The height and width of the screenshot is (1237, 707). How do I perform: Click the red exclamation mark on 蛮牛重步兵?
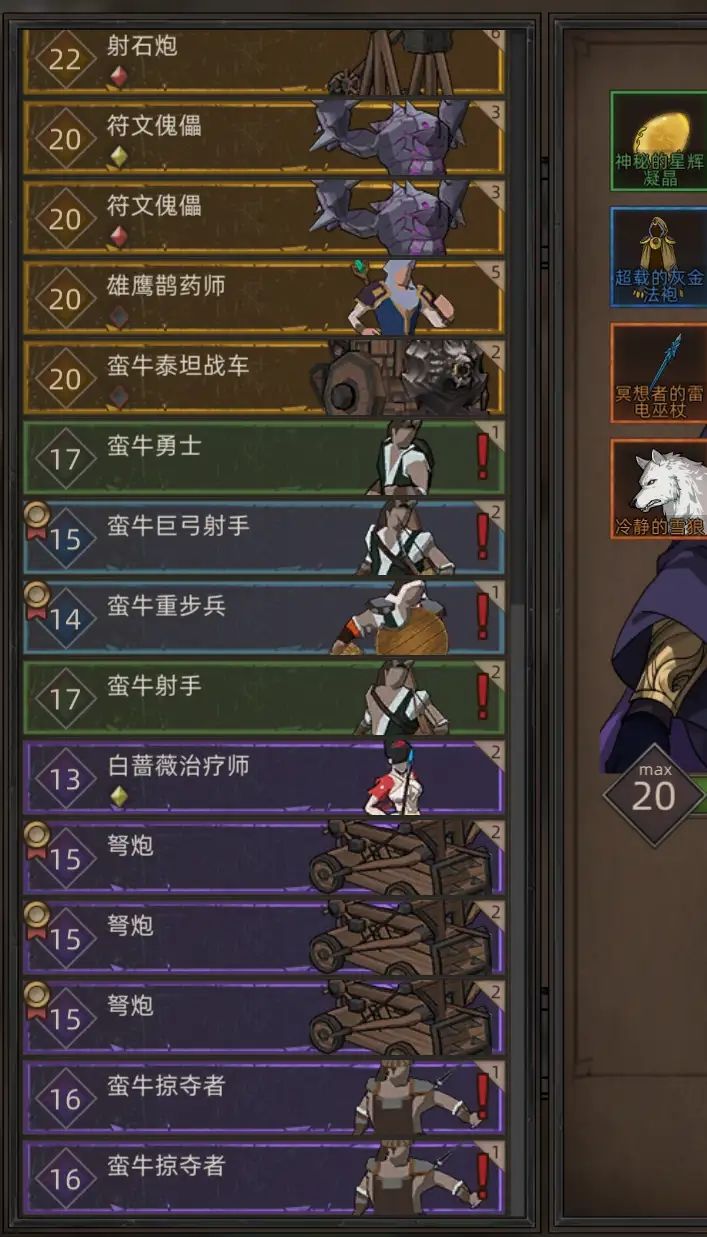pos(484,617)
